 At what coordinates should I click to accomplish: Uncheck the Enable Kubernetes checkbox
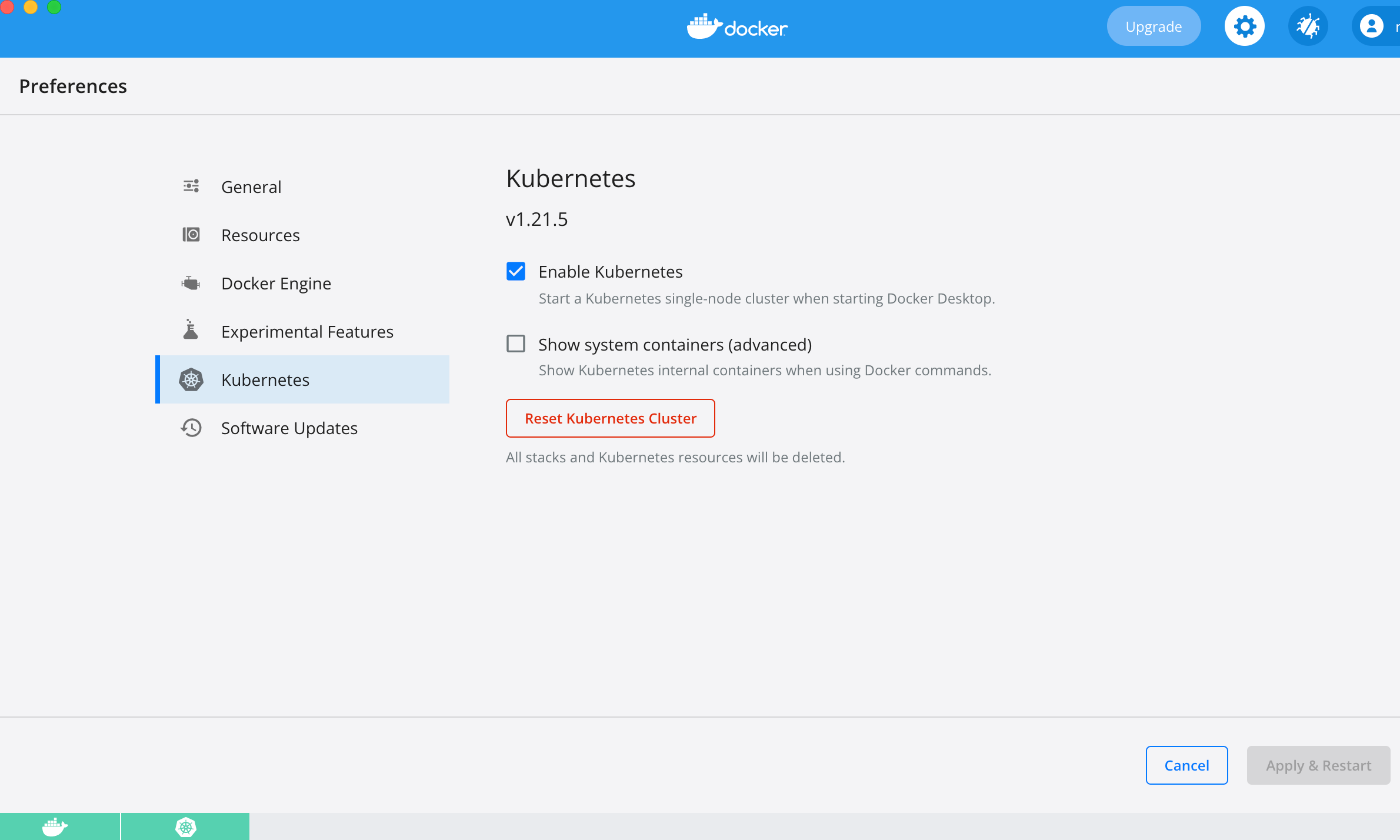(516, 271)
